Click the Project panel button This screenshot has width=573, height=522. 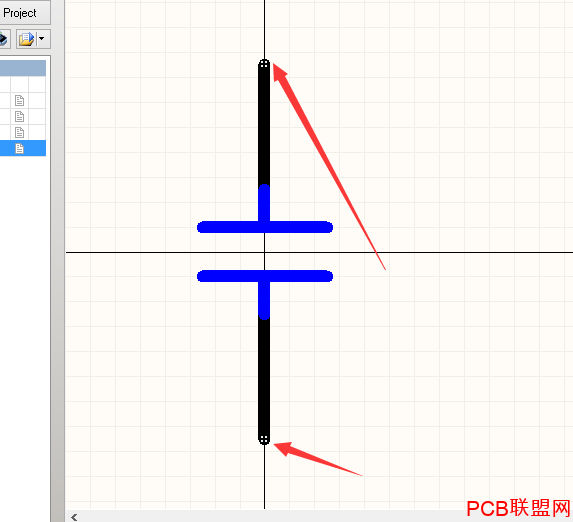point(24,12)
